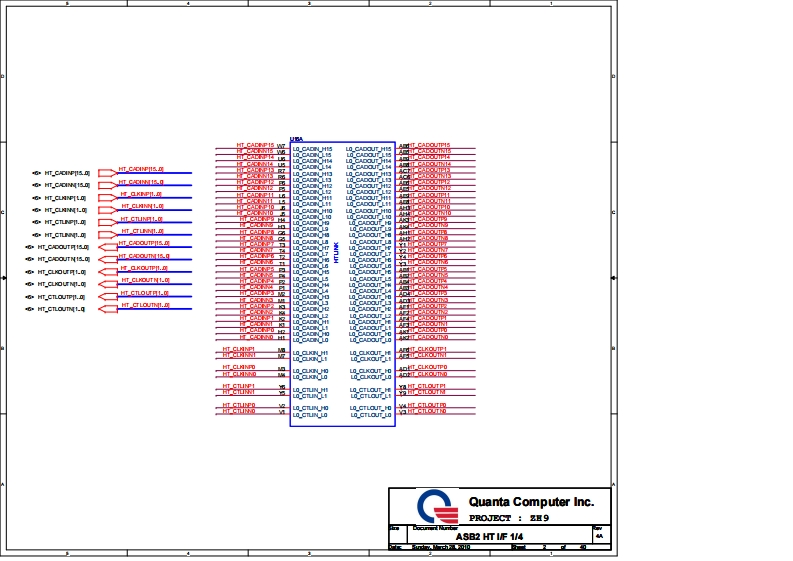Click the HT_CLKOUTN[1..0] output port symbol
Viewport: 793px width, 561px height.
tap(108, 284)
